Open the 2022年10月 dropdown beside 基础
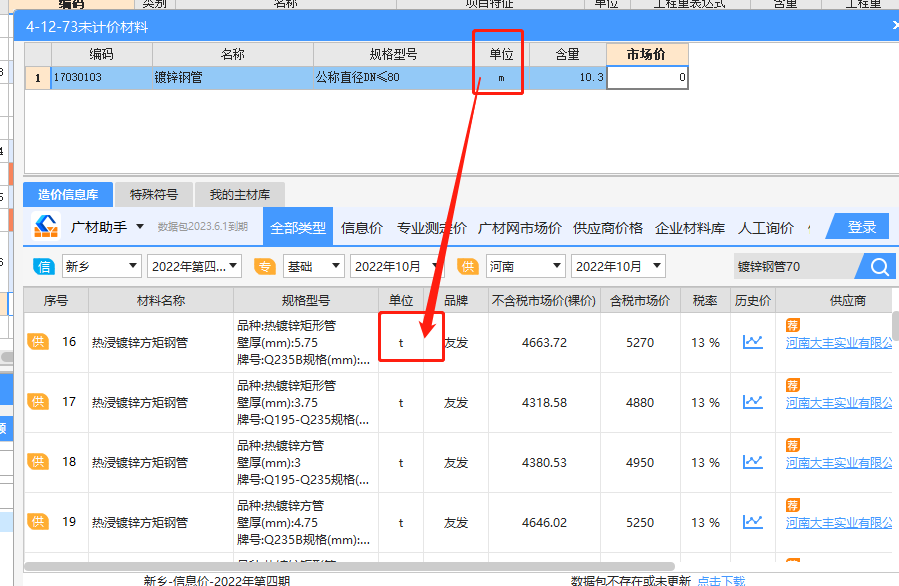The width and height of the screenshot is (899, 586). tap(397, 267)
